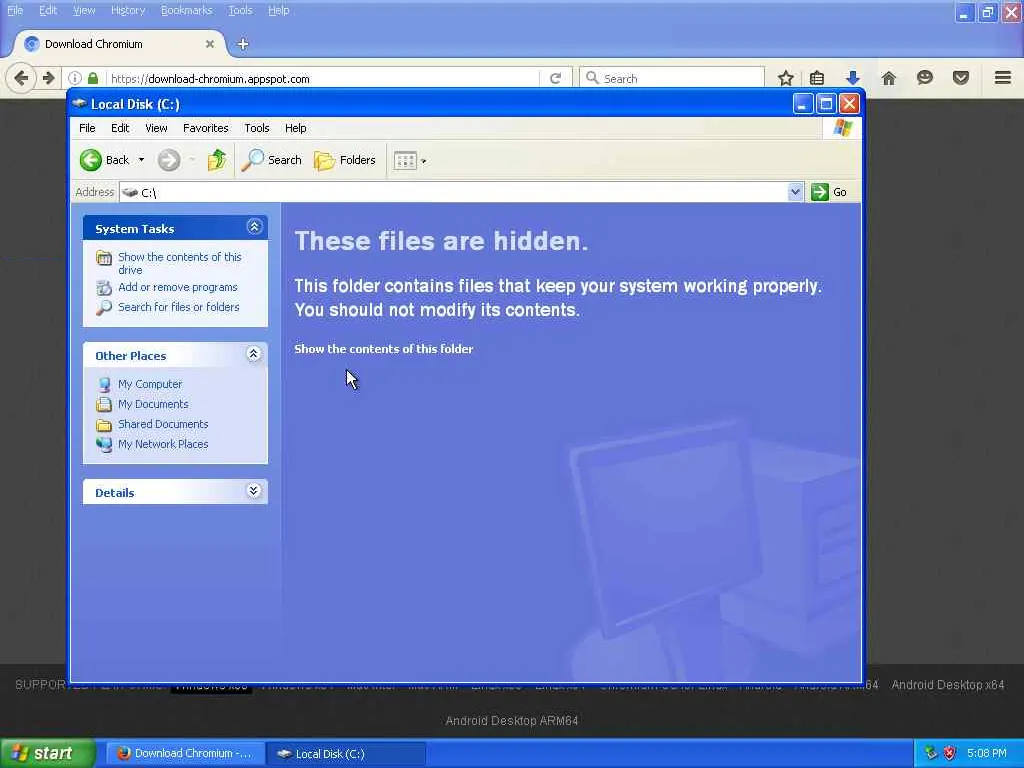Open My Network Places link
1024x768 pixels.
(x=163, y=443)
